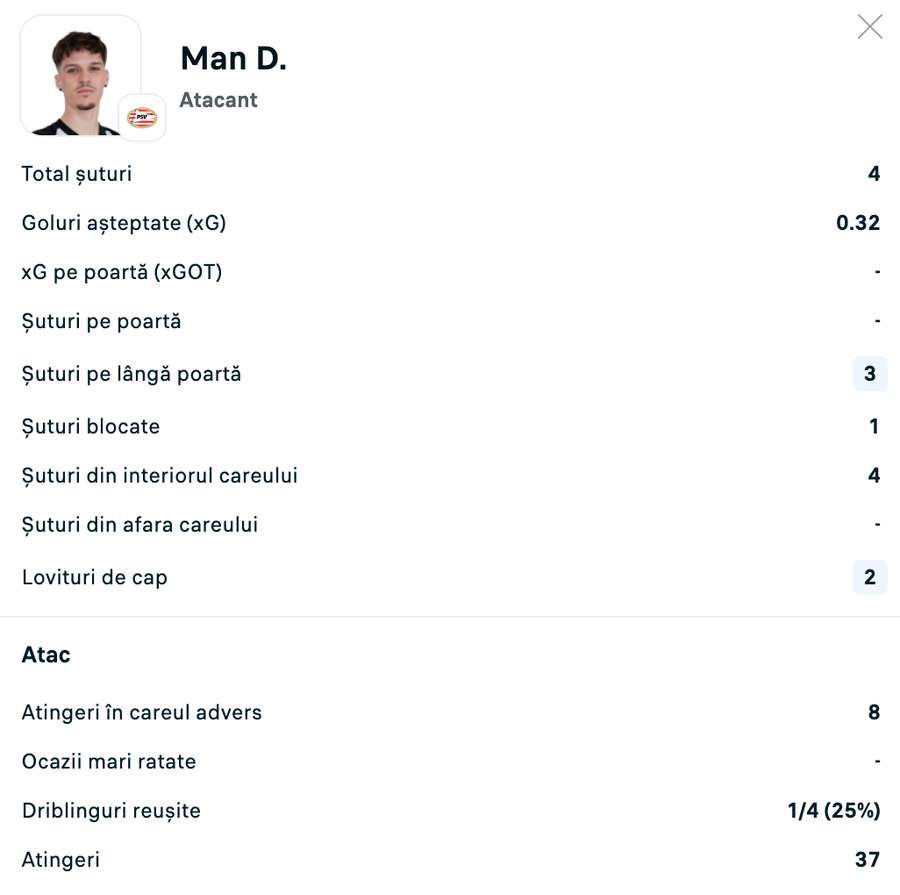Click the highlighted Lovituri de cap value 2

869,577
